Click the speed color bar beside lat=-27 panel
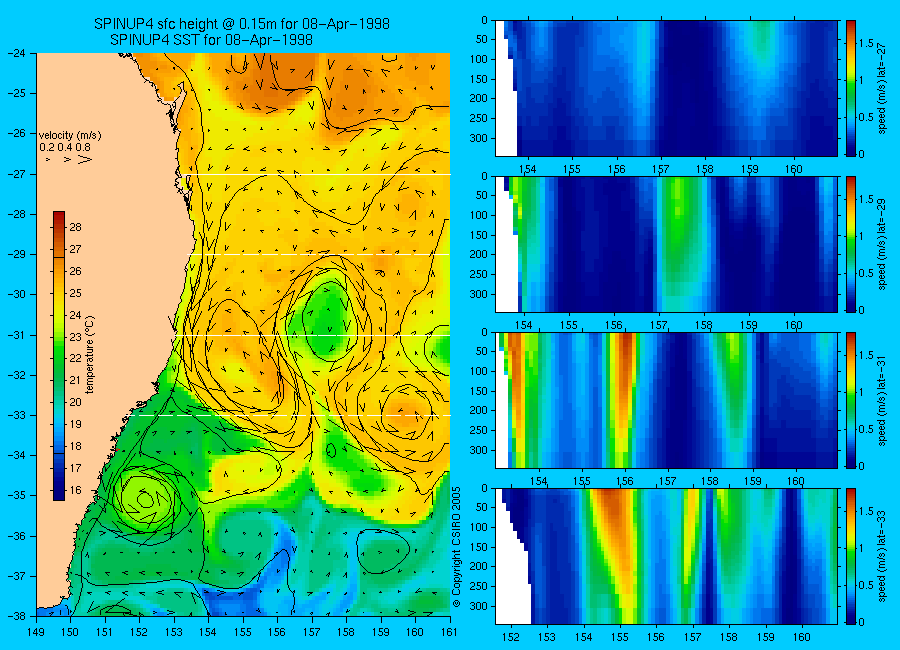The height and width of the screenshot is (650, 900). click(x=851, y=88)
